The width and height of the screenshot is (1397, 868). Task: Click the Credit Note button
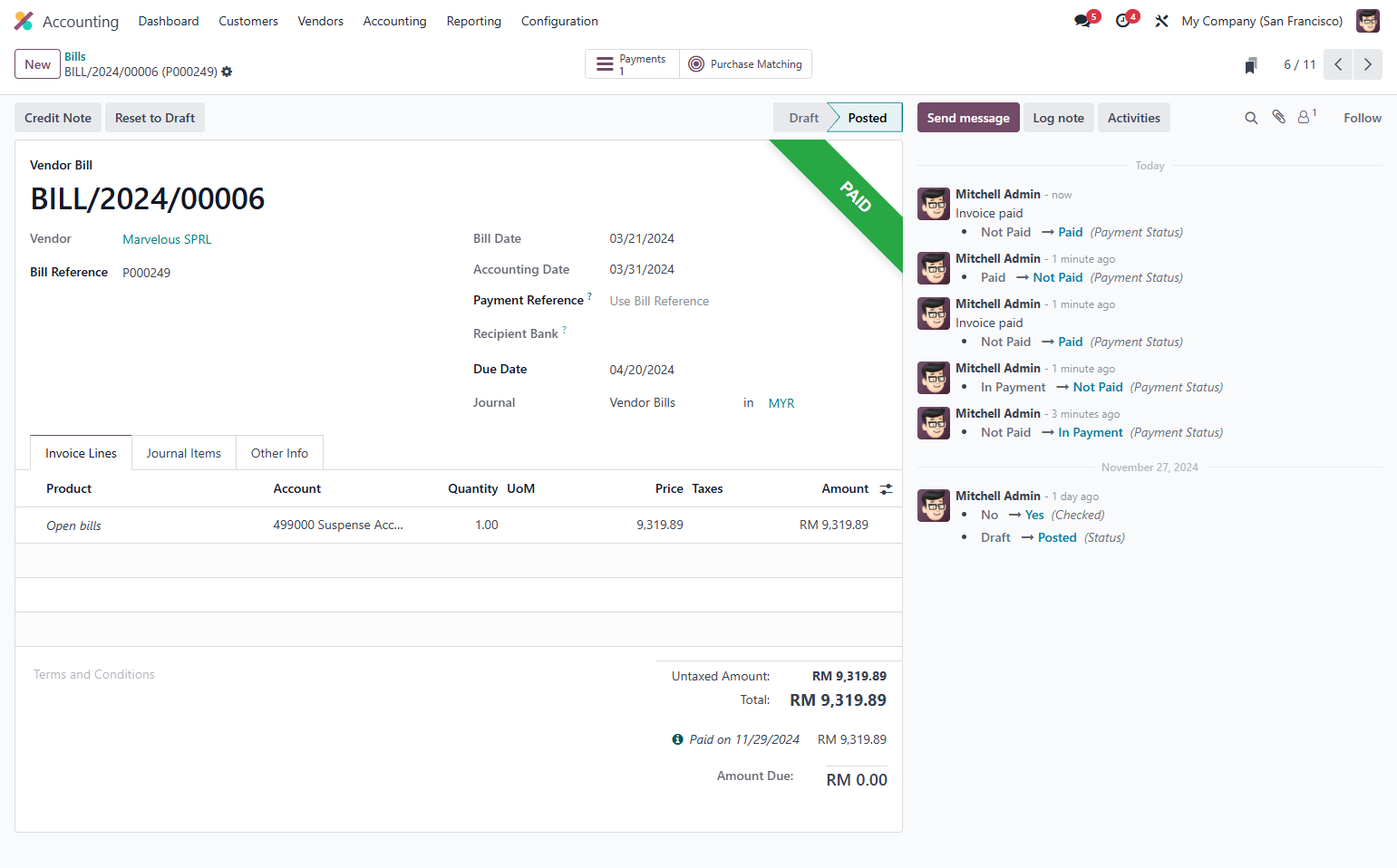pyautogui.click(x=58, y=118)
